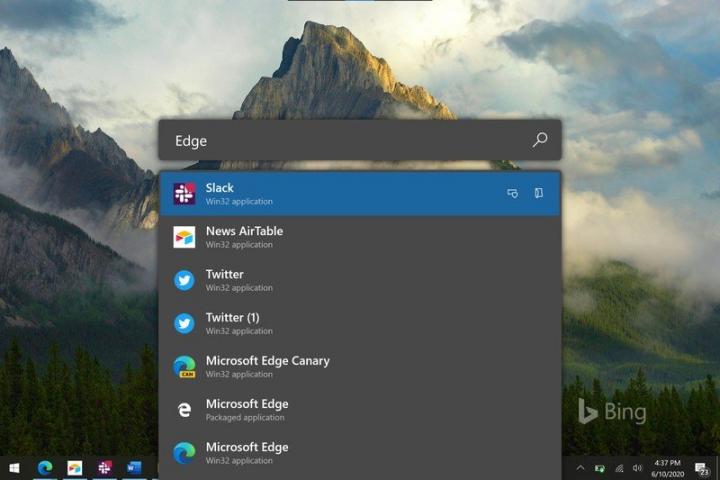Show hidden system tray icons

580,468
